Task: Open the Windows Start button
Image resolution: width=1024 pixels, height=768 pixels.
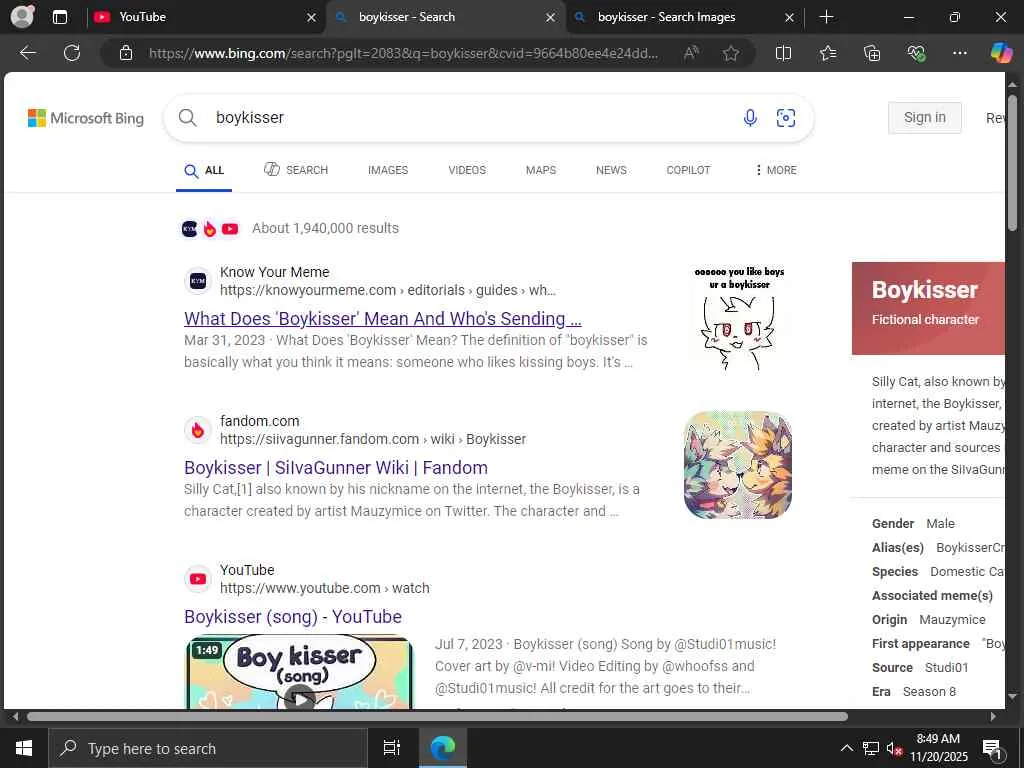Action: (x=24, y=748)
